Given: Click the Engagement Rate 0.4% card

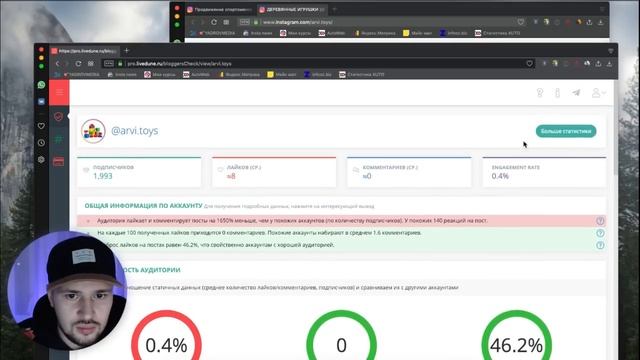Looking at the screenshot, I should pos(544,172).
